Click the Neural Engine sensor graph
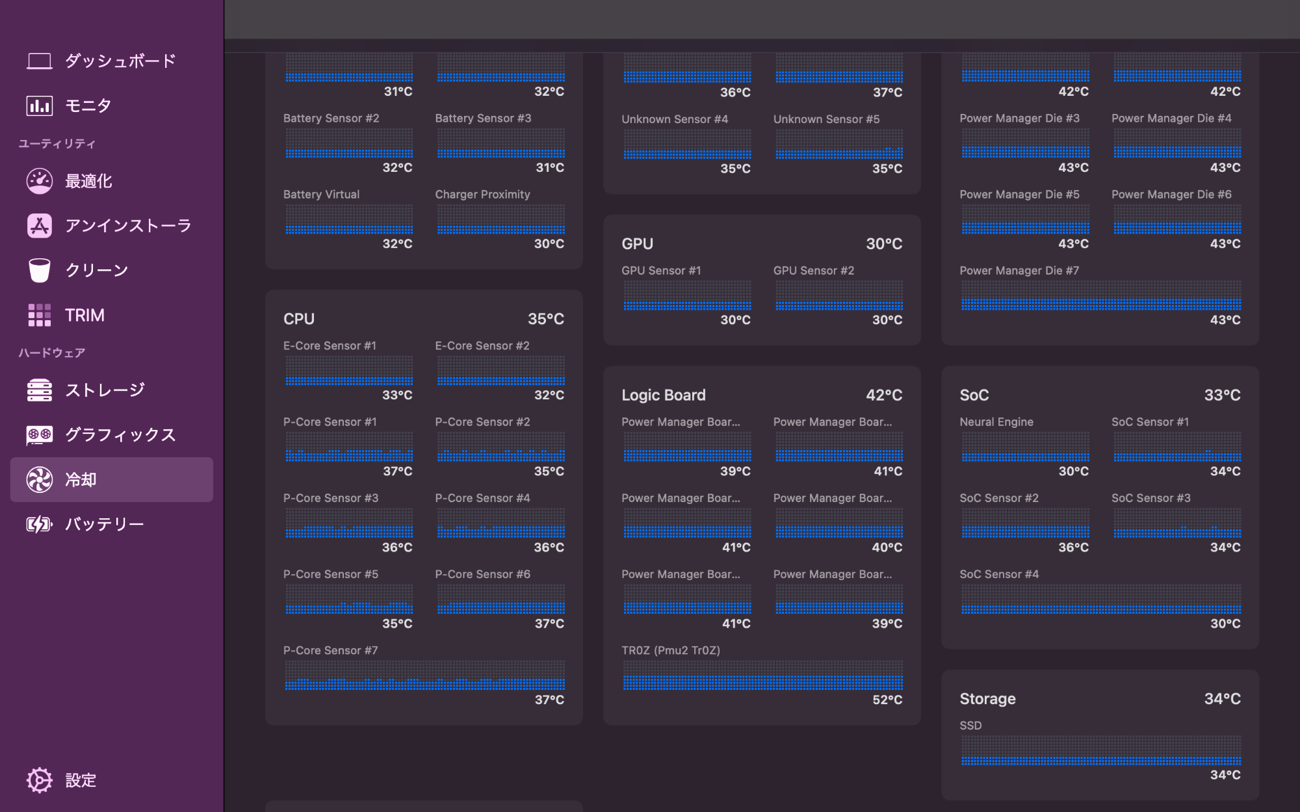The height and width of the screenshot is (812, 1300). (x=1025, y=447)
